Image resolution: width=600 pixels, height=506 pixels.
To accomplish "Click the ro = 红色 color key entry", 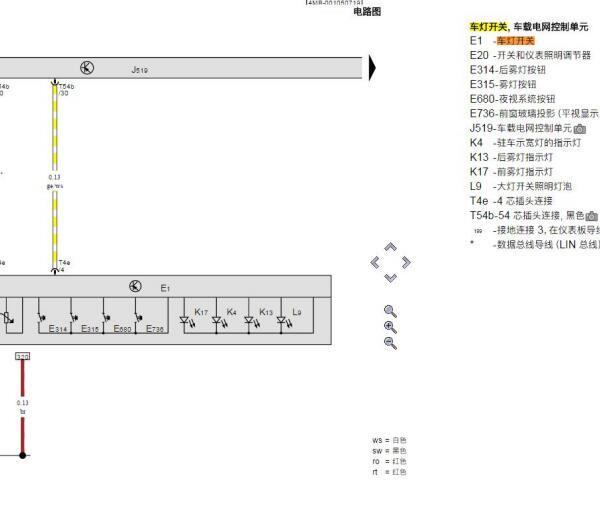I will click(389, 461).
